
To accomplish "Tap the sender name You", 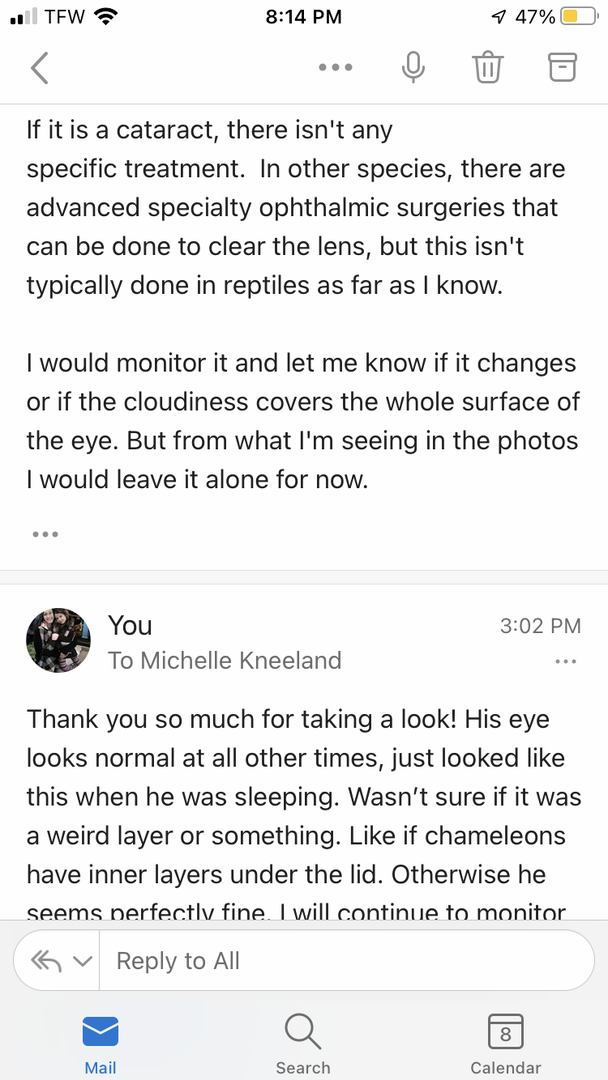I will (x=130, y=626).
